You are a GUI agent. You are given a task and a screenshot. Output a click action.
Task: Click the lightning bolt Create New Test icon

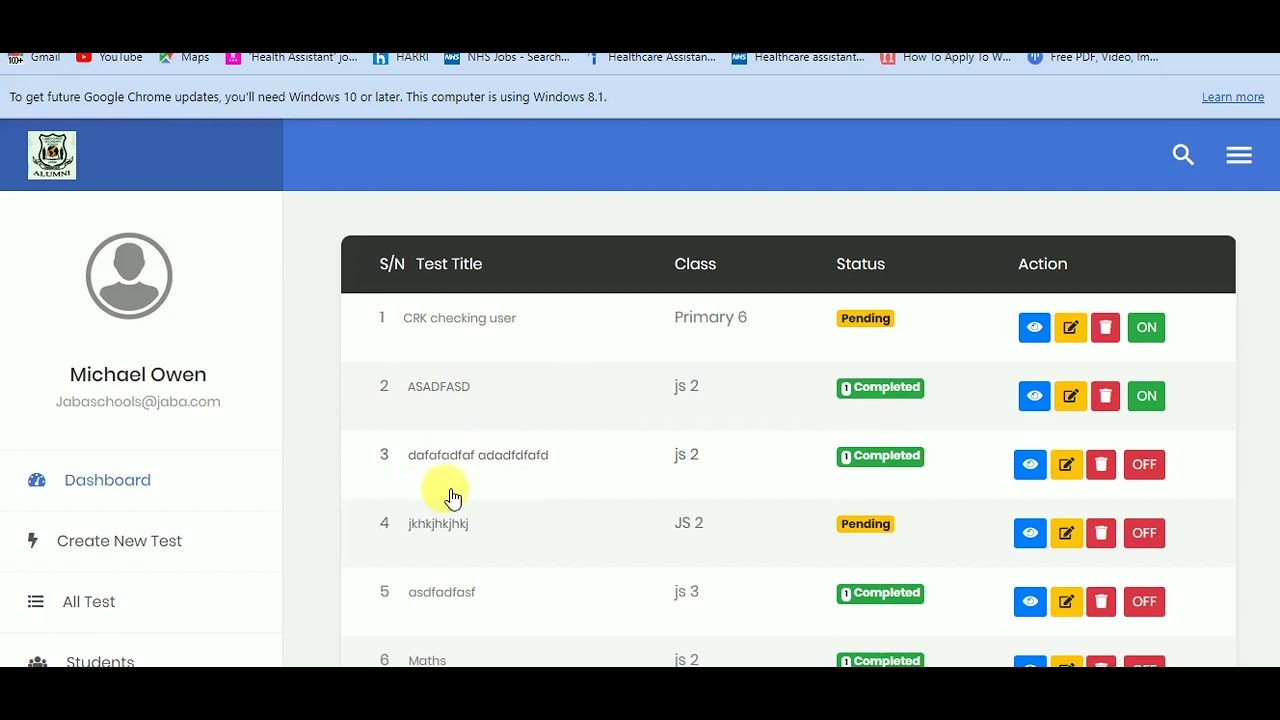32,541
